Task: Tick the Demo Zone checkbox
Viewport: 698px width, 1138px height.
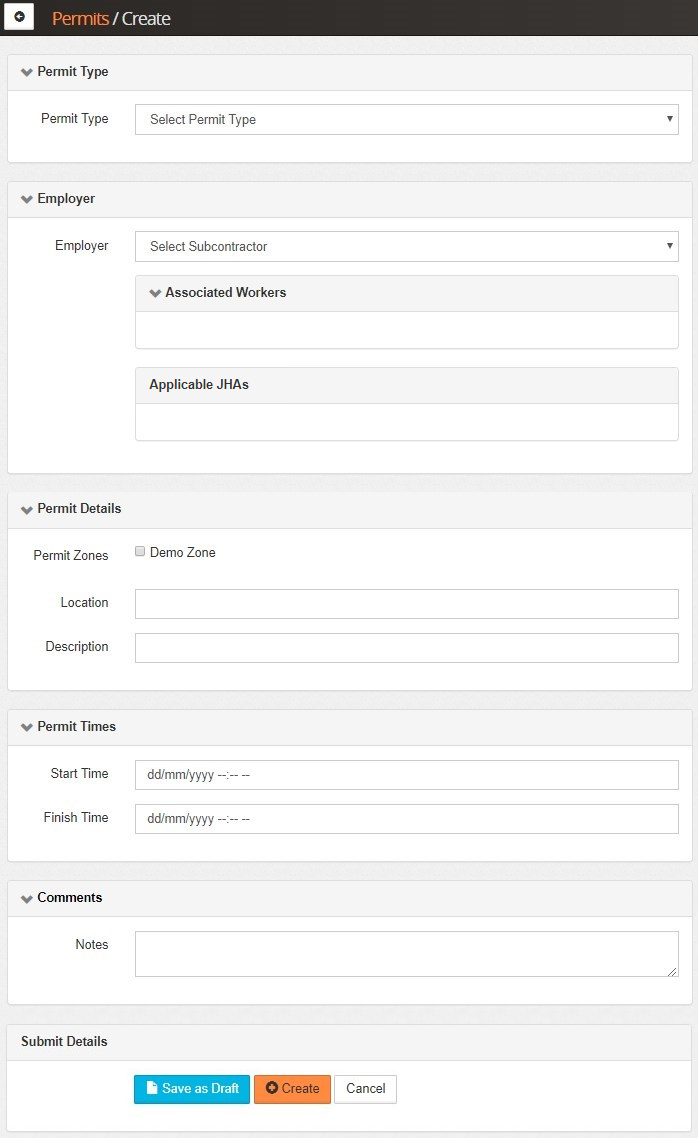Action: pos(141,551)
